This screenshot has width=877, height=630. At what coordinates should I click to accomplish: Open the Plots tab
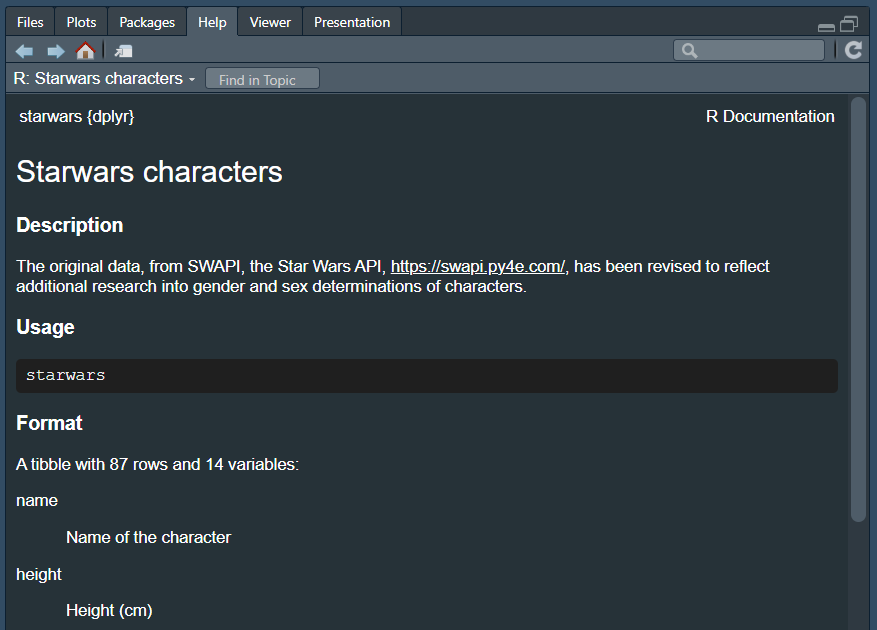click(x=81, y=22)
